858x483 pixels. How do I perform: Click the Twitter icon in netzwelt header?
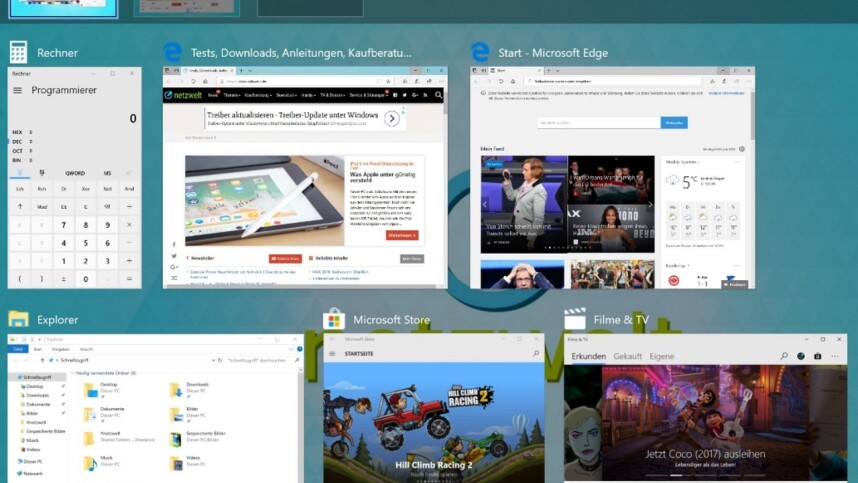click(405, 95)
